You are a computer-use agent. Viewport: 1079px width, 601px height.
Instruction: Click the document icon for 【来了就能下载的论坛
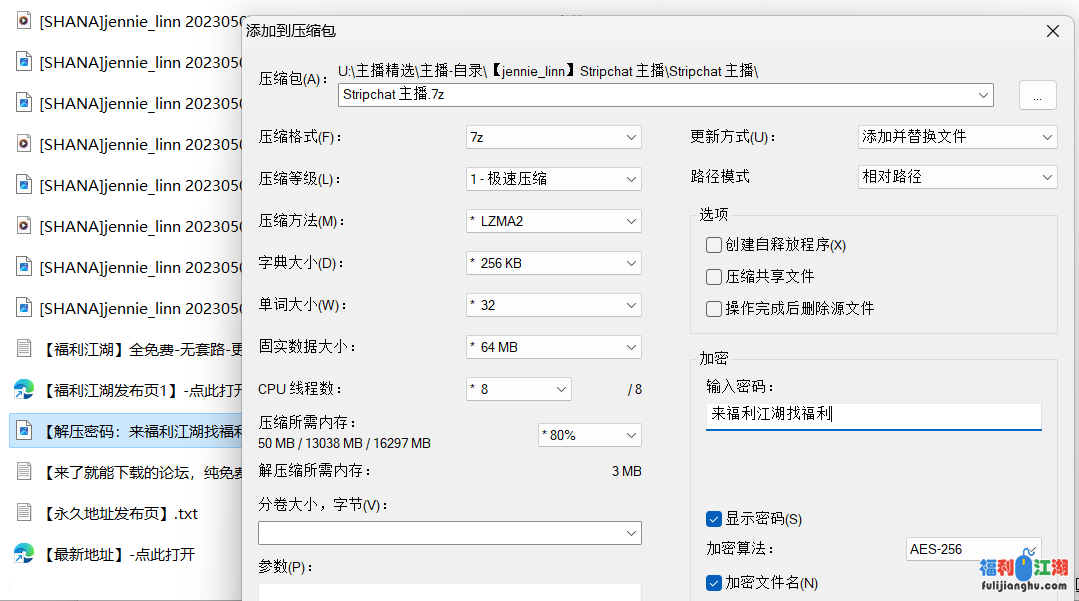[x=23, y=471]
